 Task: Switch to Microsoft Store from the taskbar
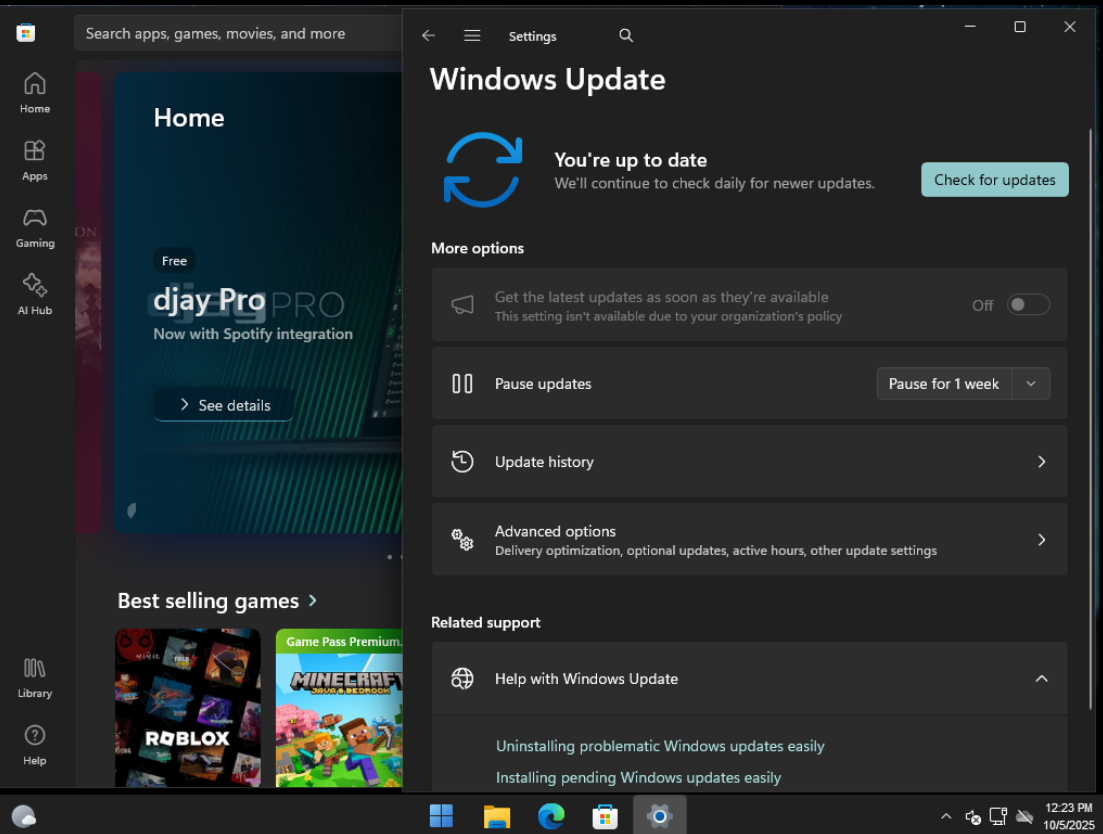tap(605, 816)
